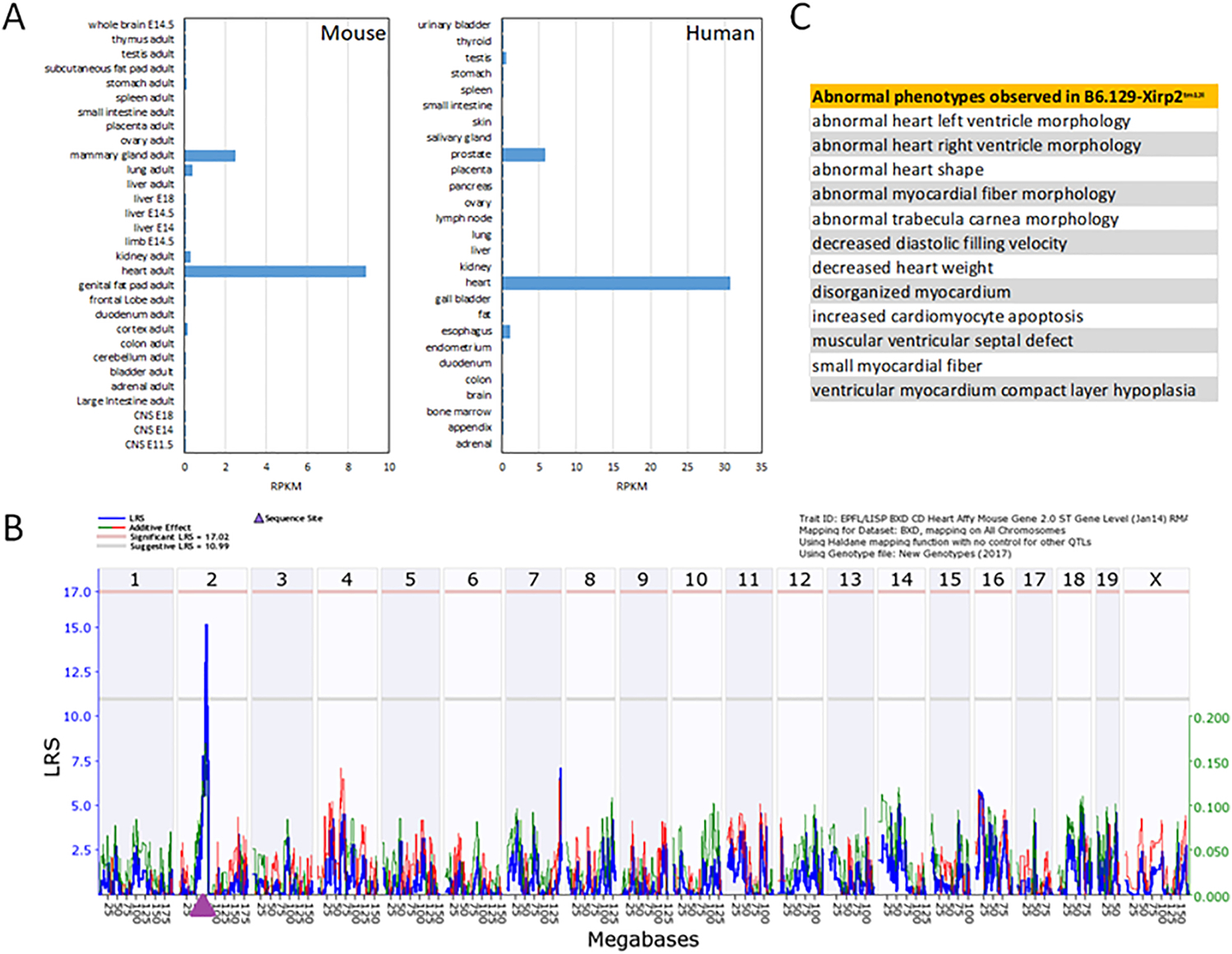Click the chromosome 2 header in QTL map
This screenshot has width=1232, height=954.
click(212, 580)
